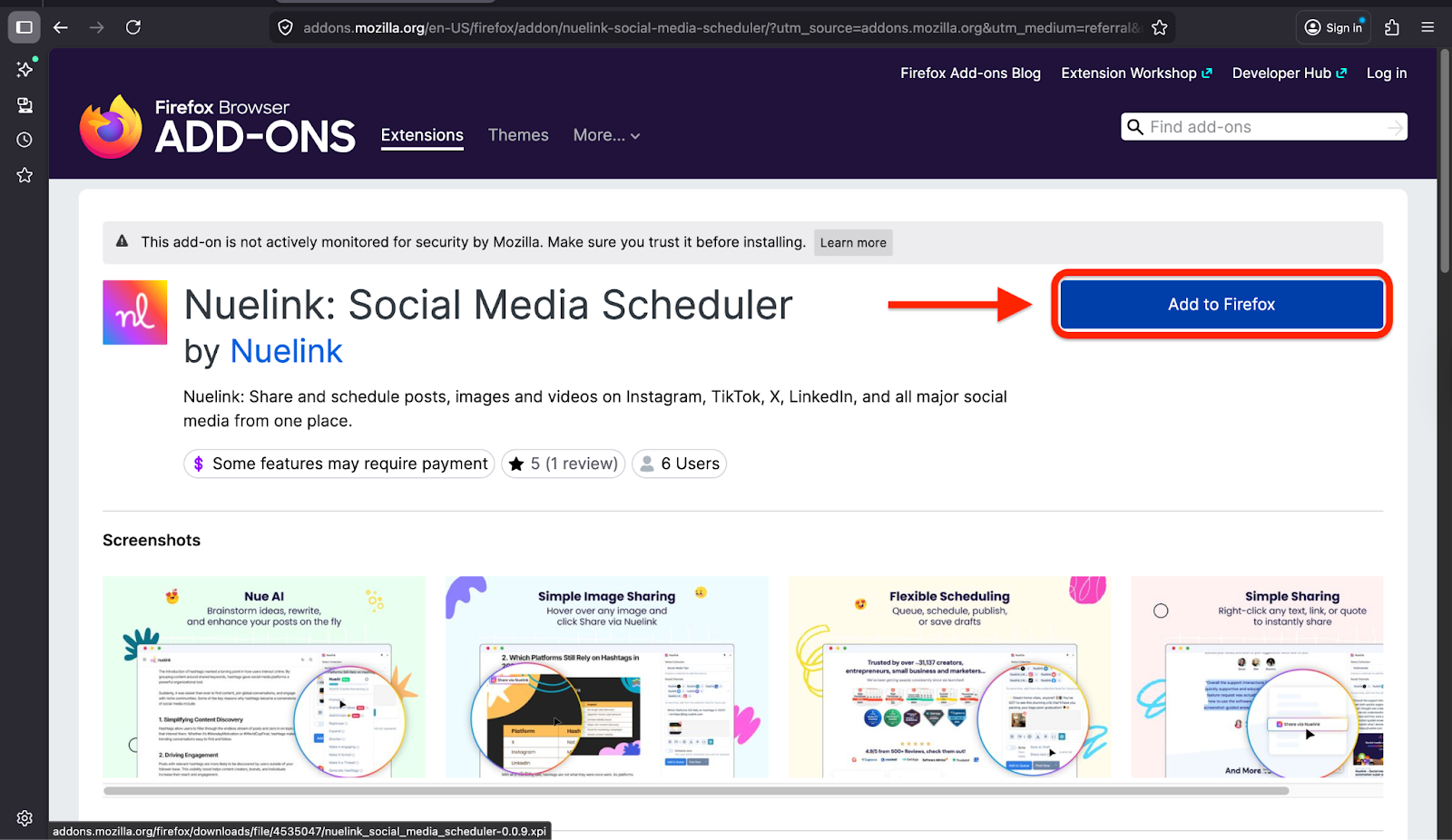Open Firefox Add-ons Blog link
Image resolution: width=1452 pixels, height=840 pixels.
pos(970,73)
